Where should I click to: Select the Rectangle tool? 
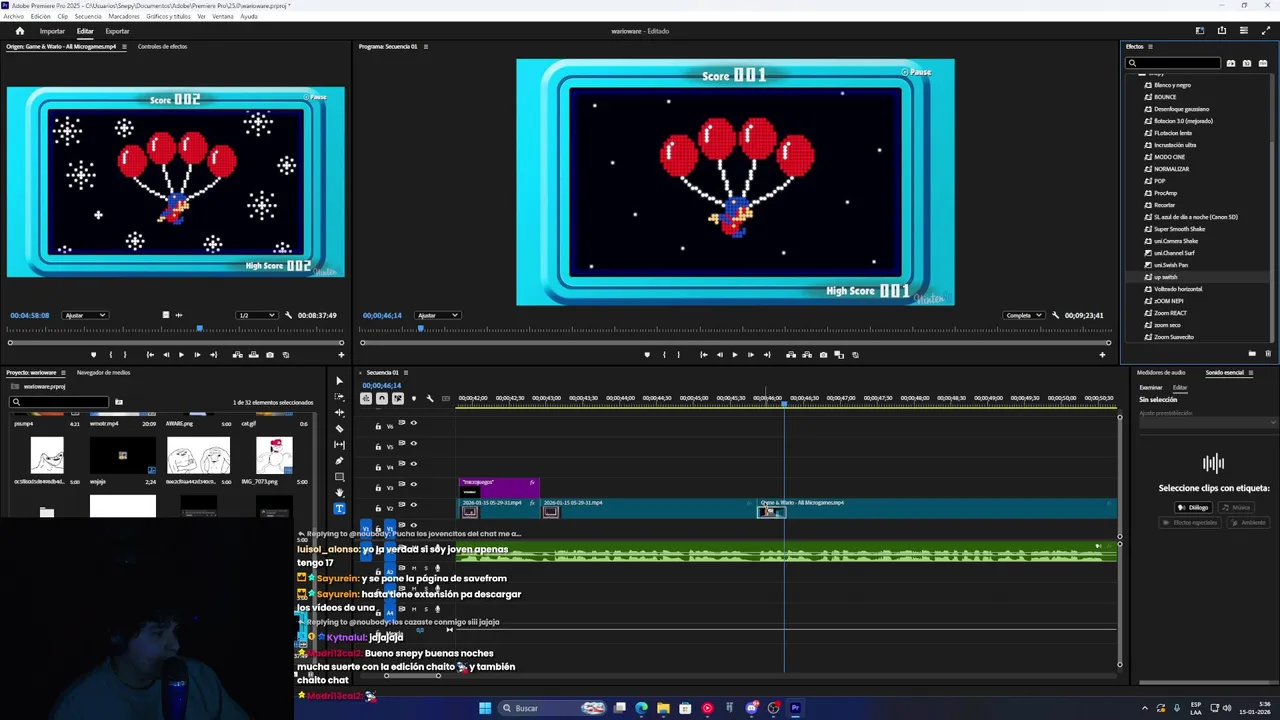pos(339,477)
